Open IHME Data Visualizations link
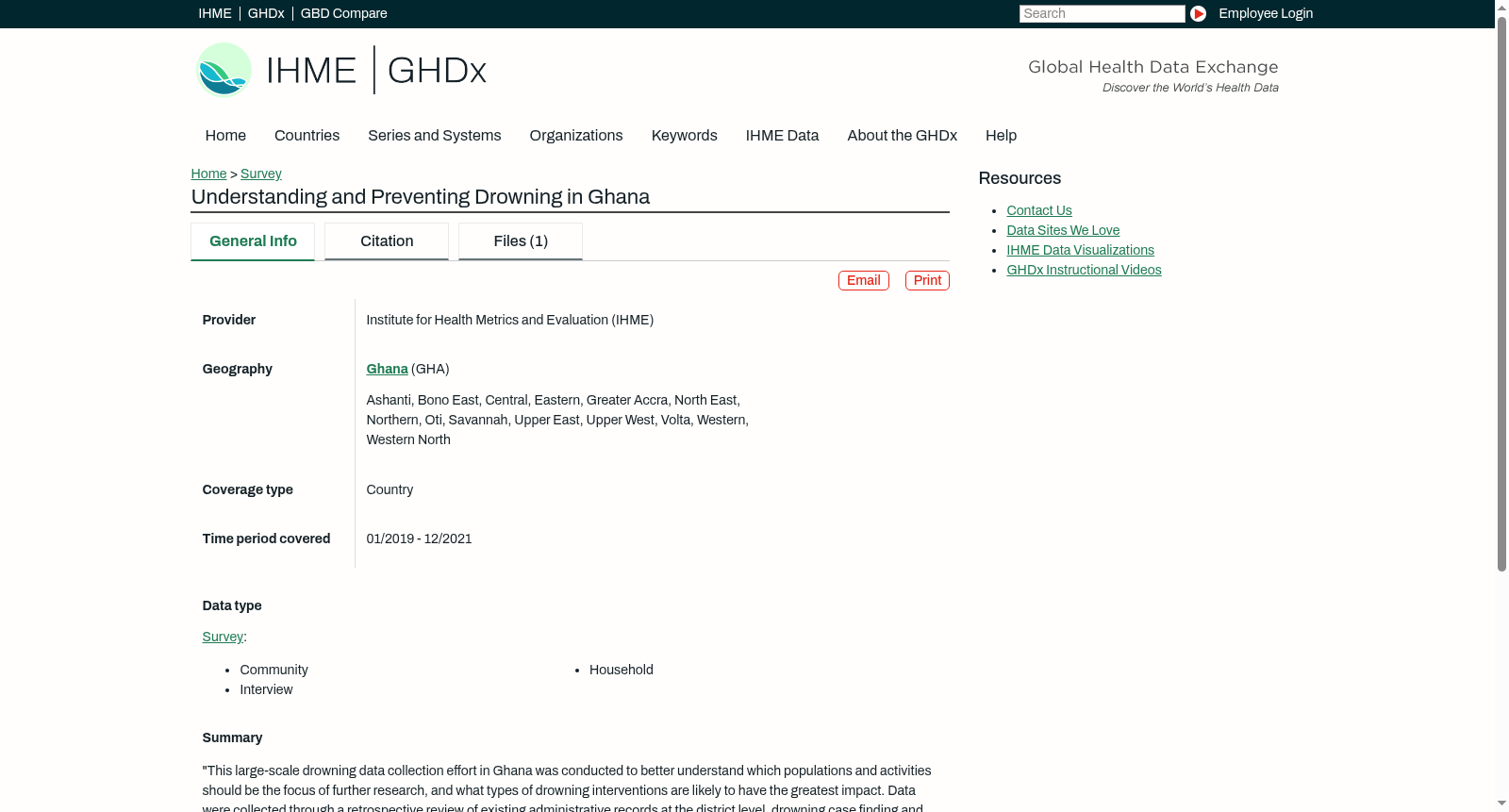This screenshot has width=1509, height=812. (x=1080, y=250)
